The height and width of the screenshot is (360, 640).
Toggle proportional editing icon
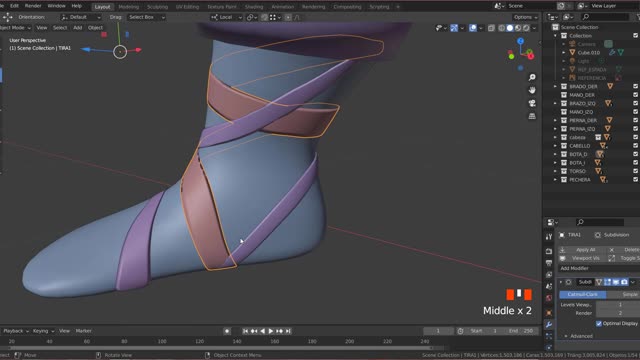pyautogui.click(x=288, y=17)
